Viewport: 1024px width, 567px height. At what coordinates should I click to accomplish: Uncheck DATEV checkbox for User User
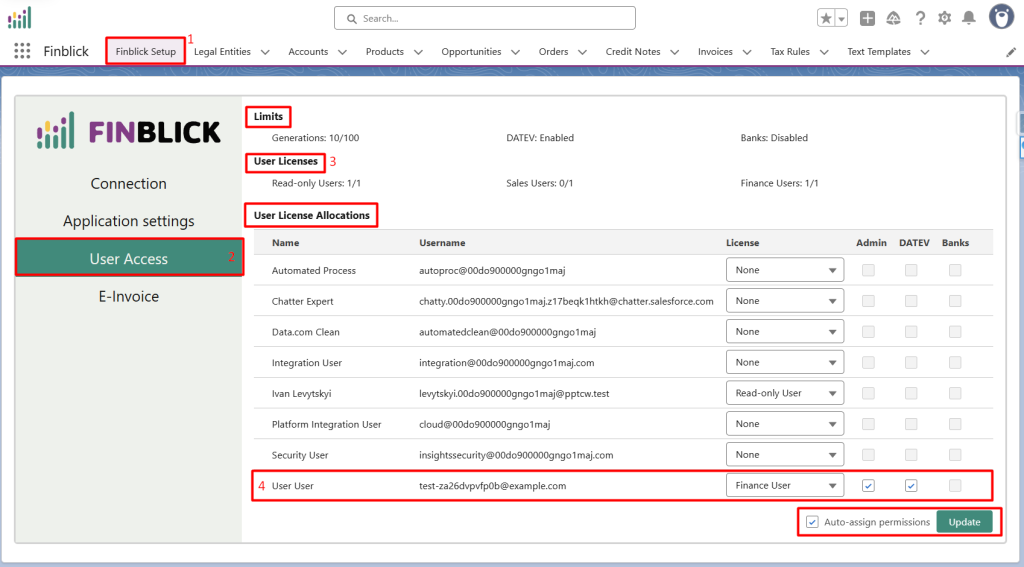[x=911, y=486]
